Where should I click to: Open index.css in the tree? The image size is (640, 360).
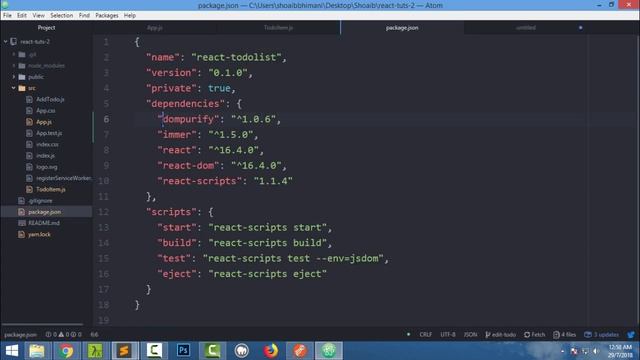tap(47, 144)
